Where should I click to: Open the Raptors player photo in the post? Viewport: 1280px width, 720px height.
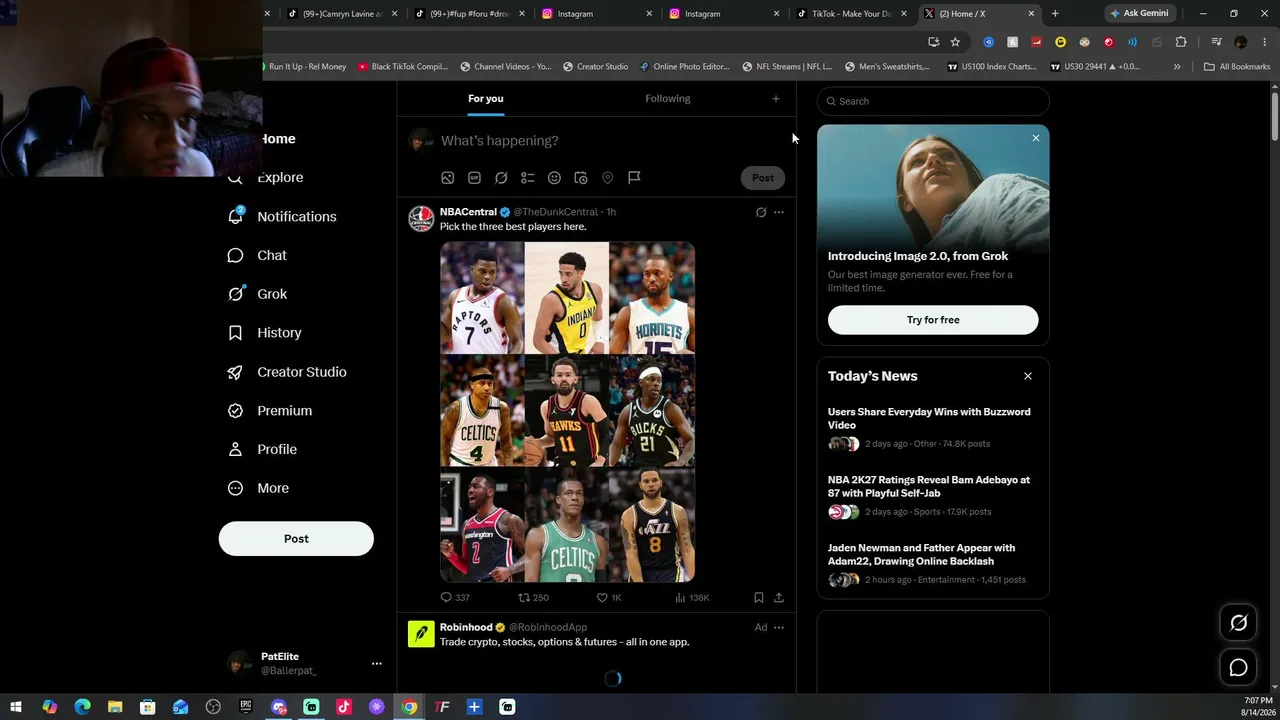(482, 298)
